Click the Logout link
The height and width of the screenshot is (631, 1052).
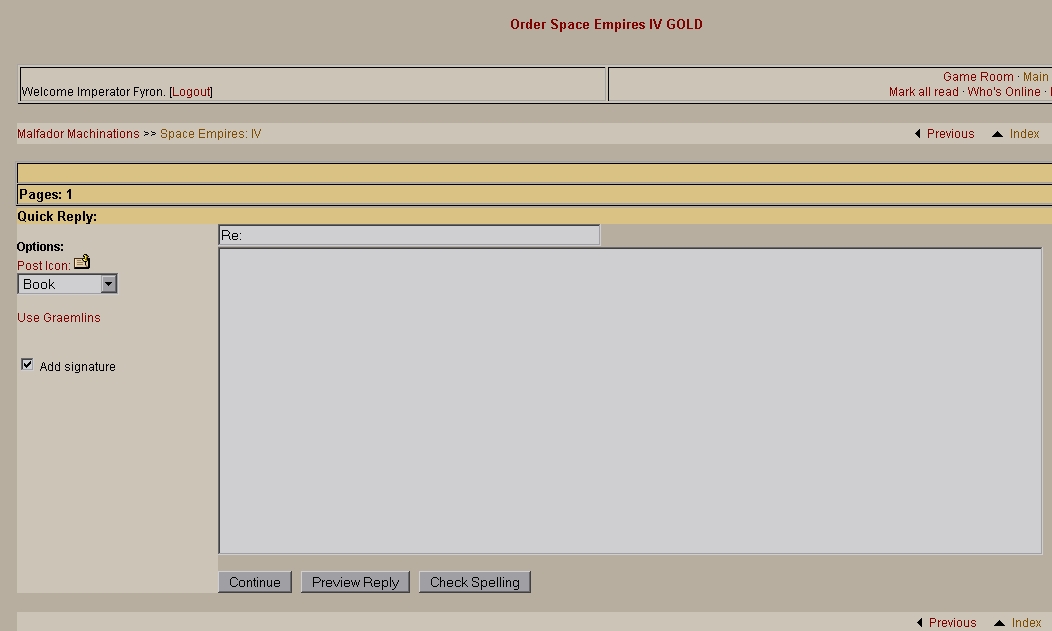190,92
